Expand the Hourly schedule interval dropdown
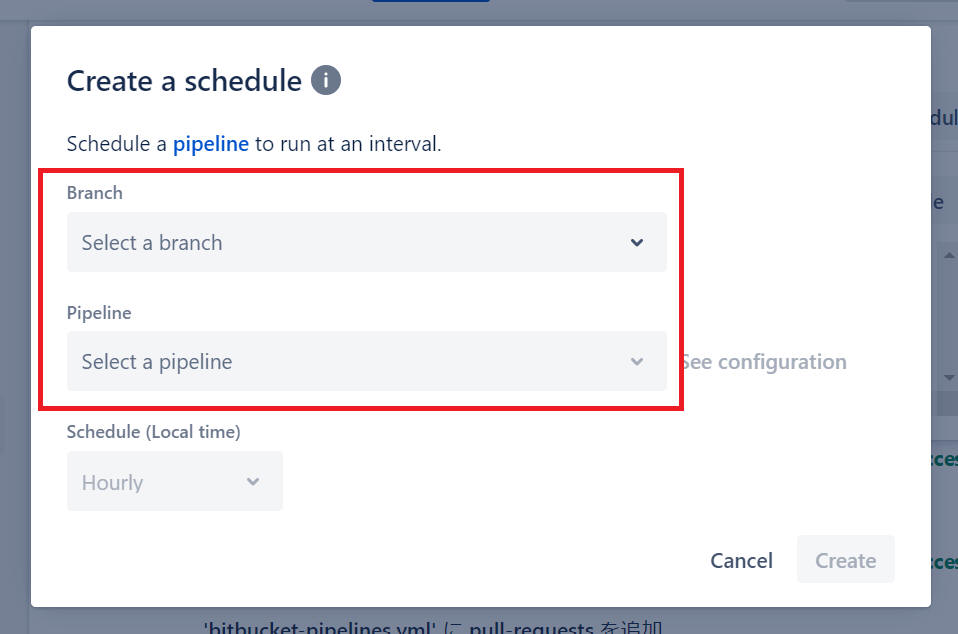 click(175, 481)
